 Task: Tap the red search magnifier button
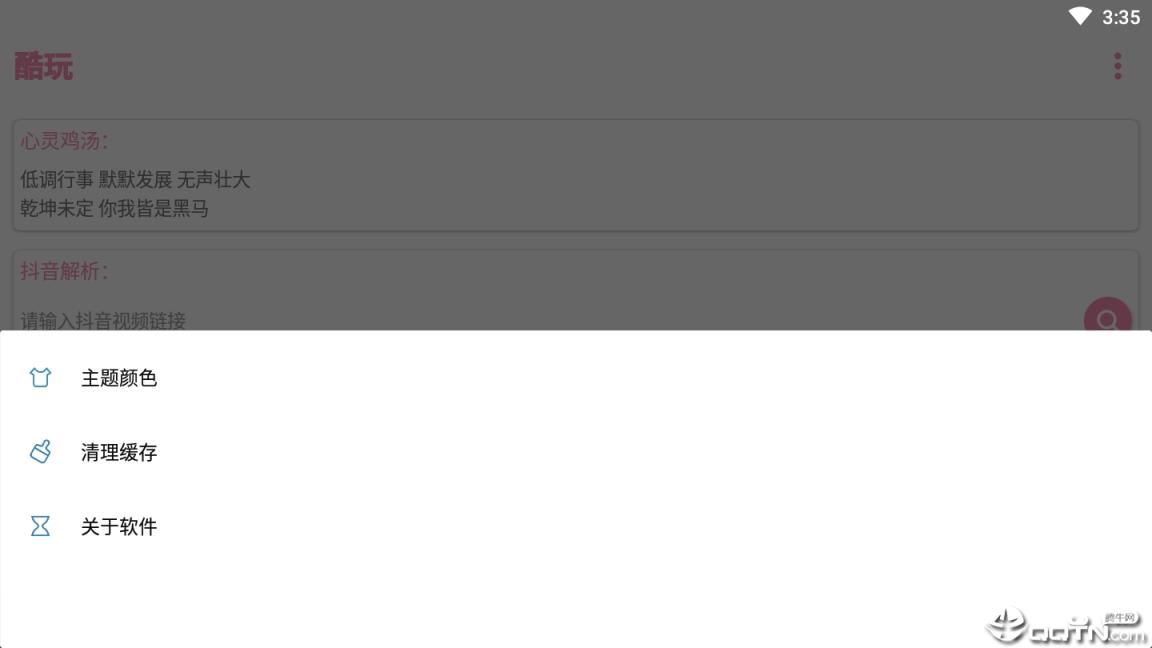click(x=1107, y=316)
